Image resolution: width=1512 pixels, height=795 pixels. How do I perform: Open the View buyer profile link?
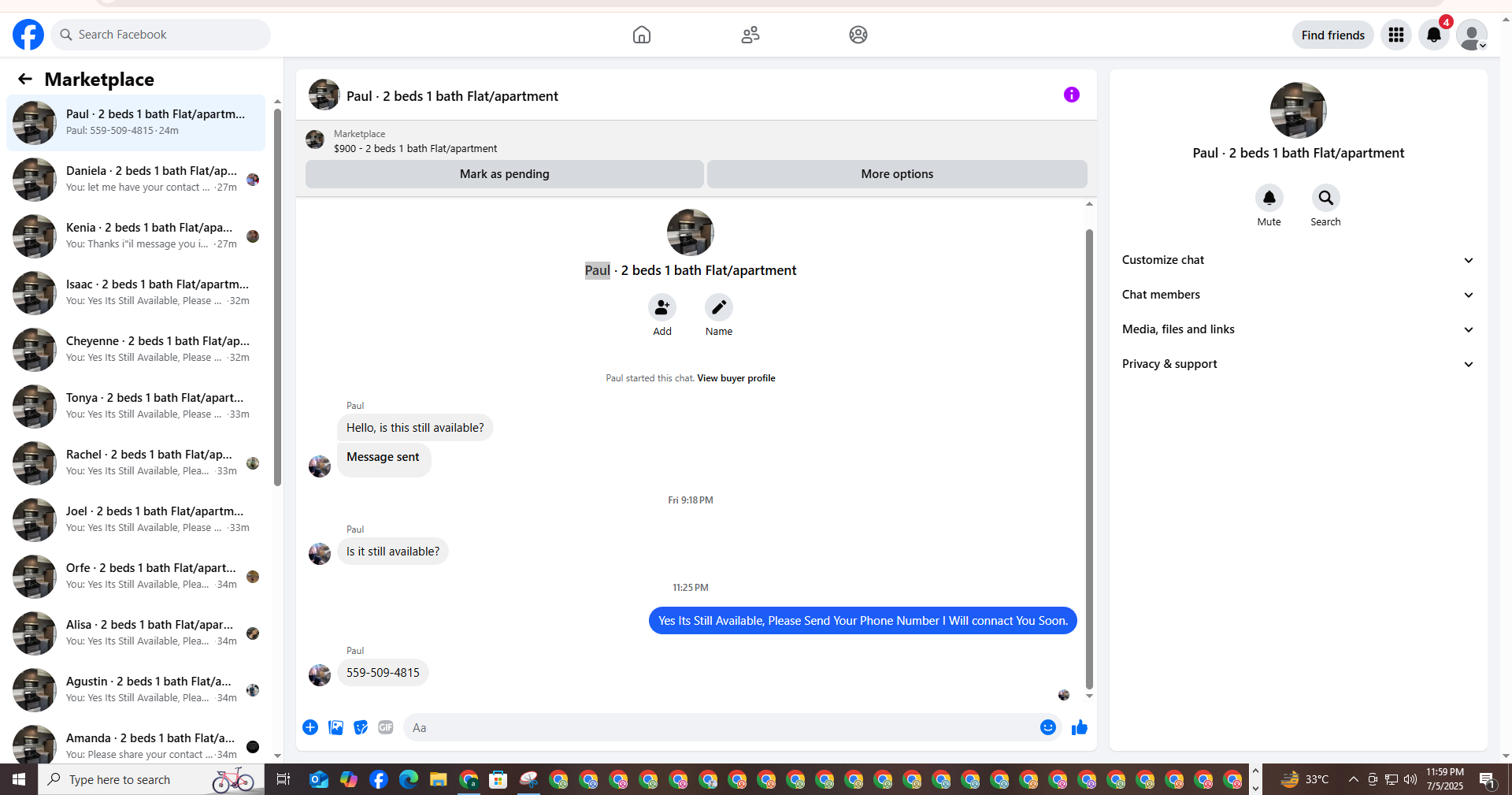point(736,378)
